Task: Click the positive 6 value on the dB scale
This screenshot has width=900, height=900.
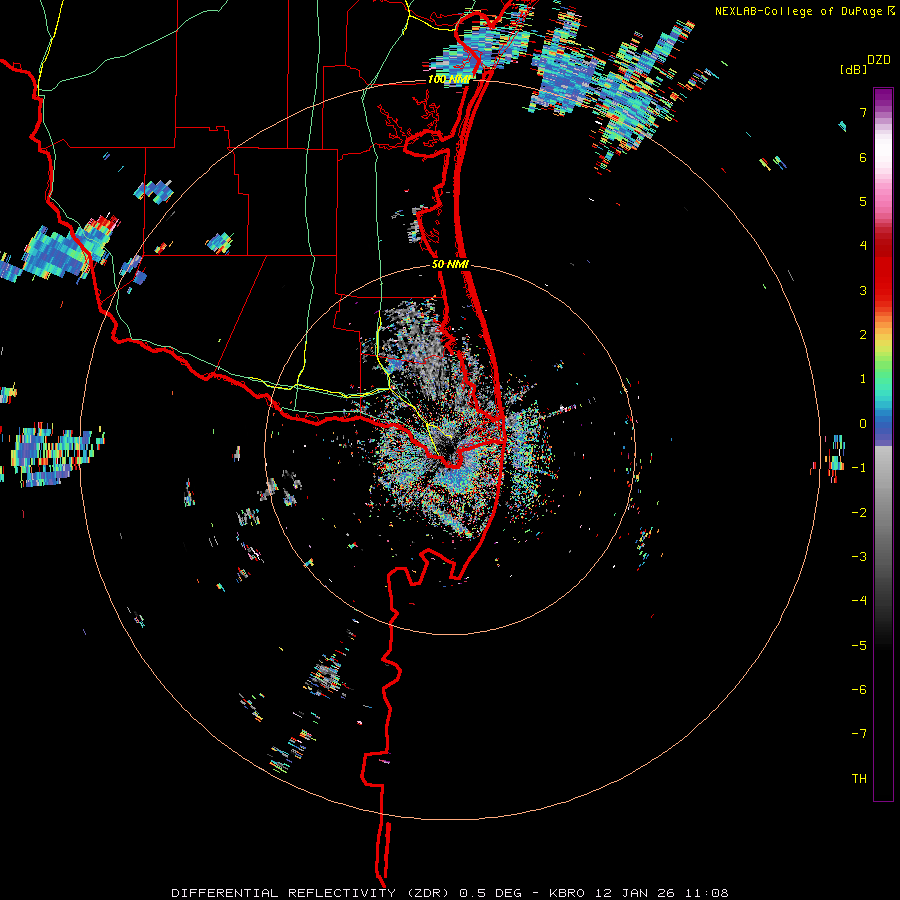Action: coord(863,157)
